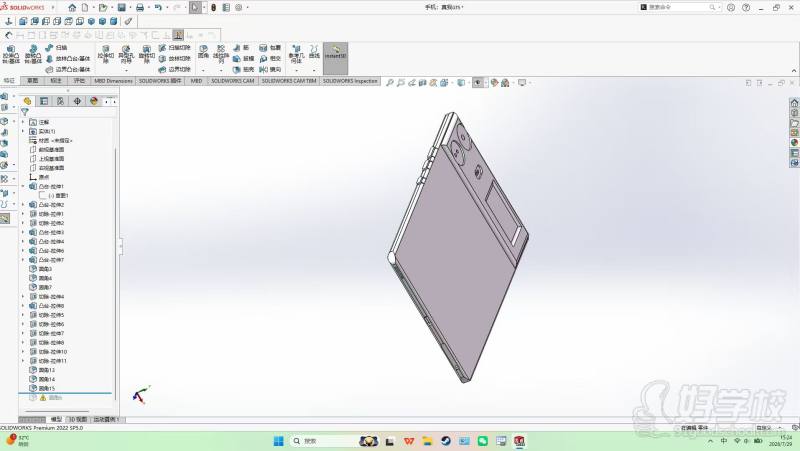Click the Fillet tool in the ribbon

click(203, 51)
